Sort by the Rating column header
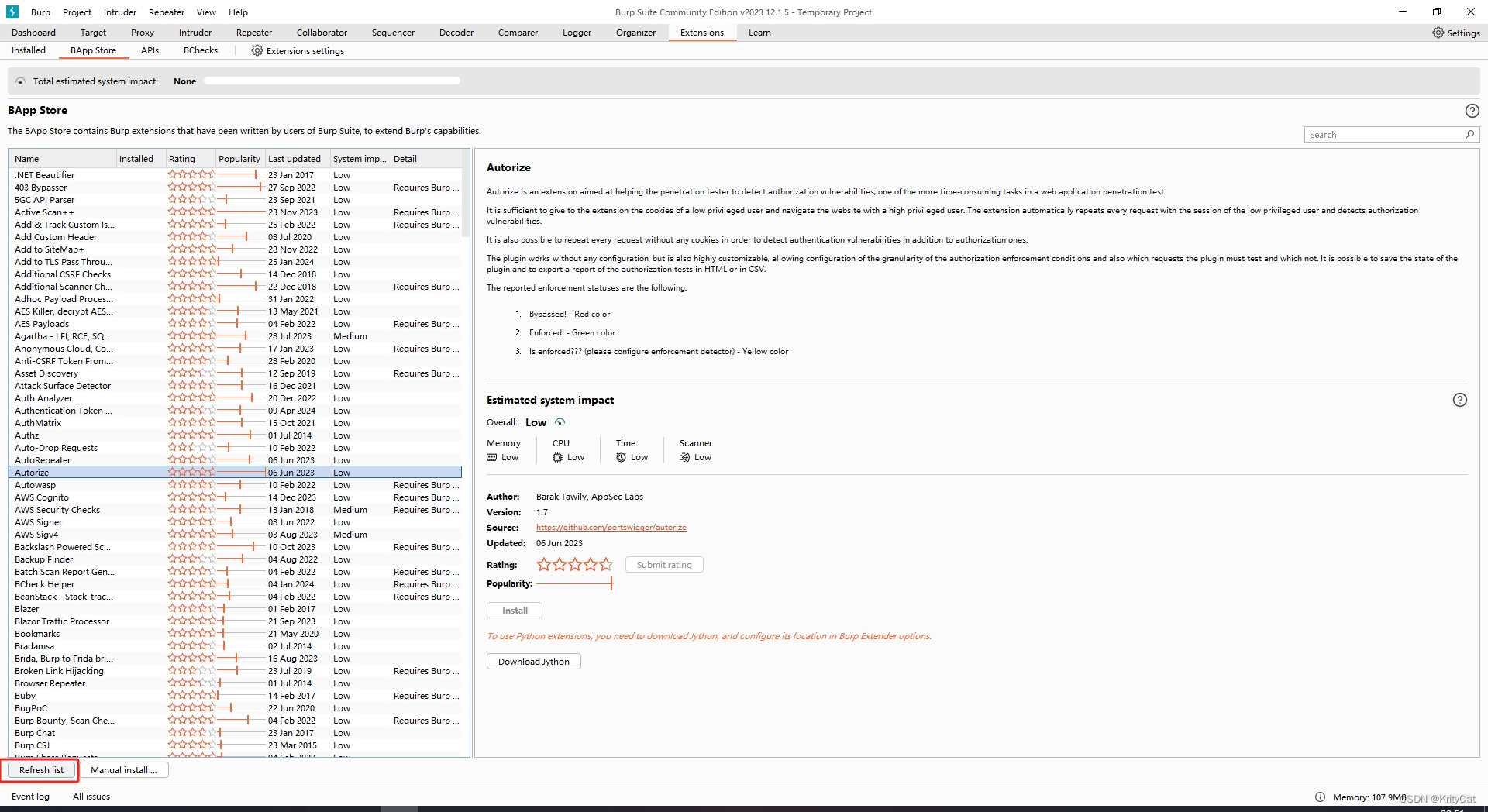 191,159
